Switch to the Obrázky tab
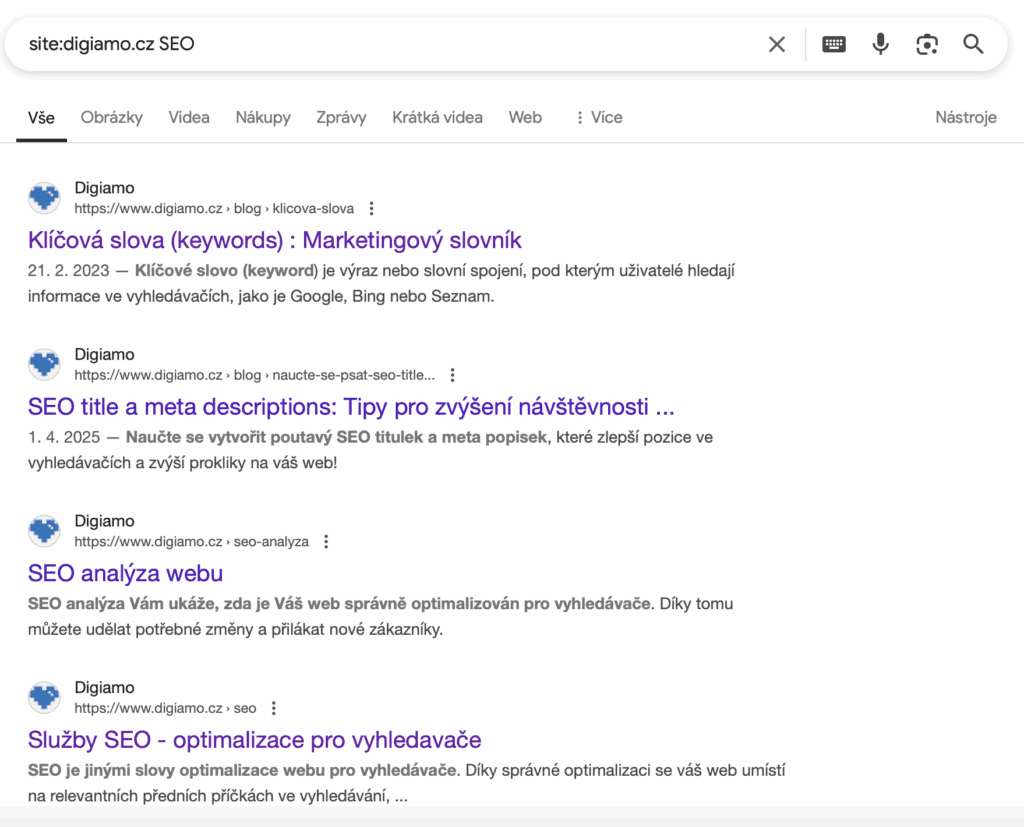 point(112,118)
